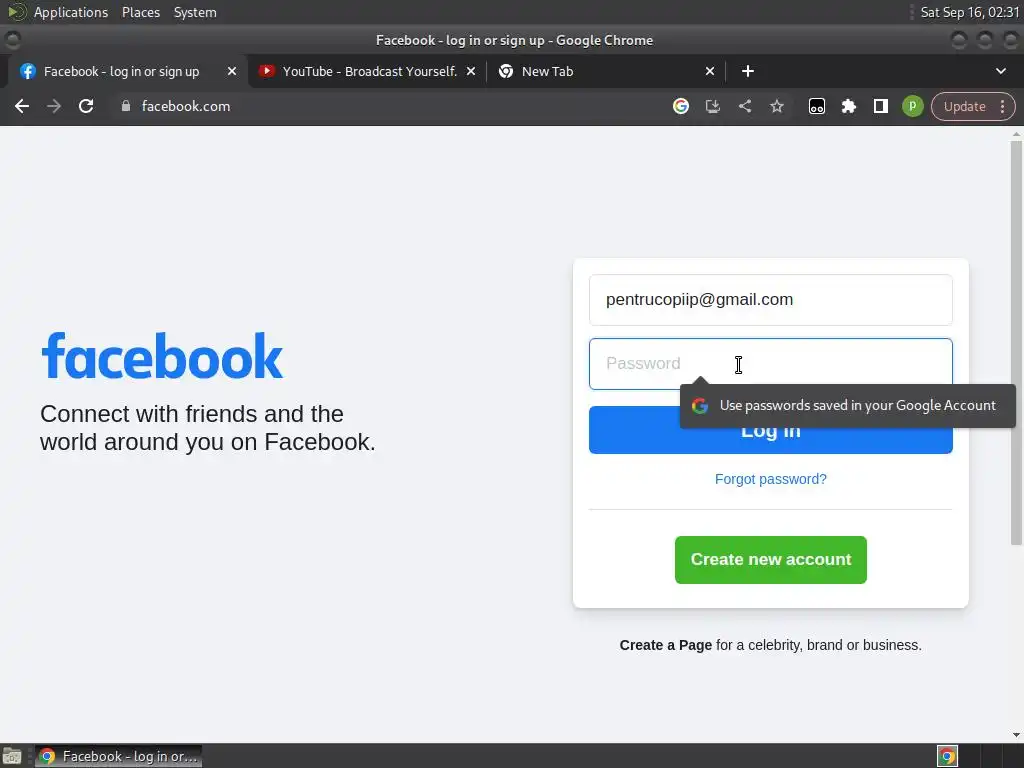Screen dimensions: 1024x768
Task: Expand the tab search dropdown arrow
Action: 1000,71
